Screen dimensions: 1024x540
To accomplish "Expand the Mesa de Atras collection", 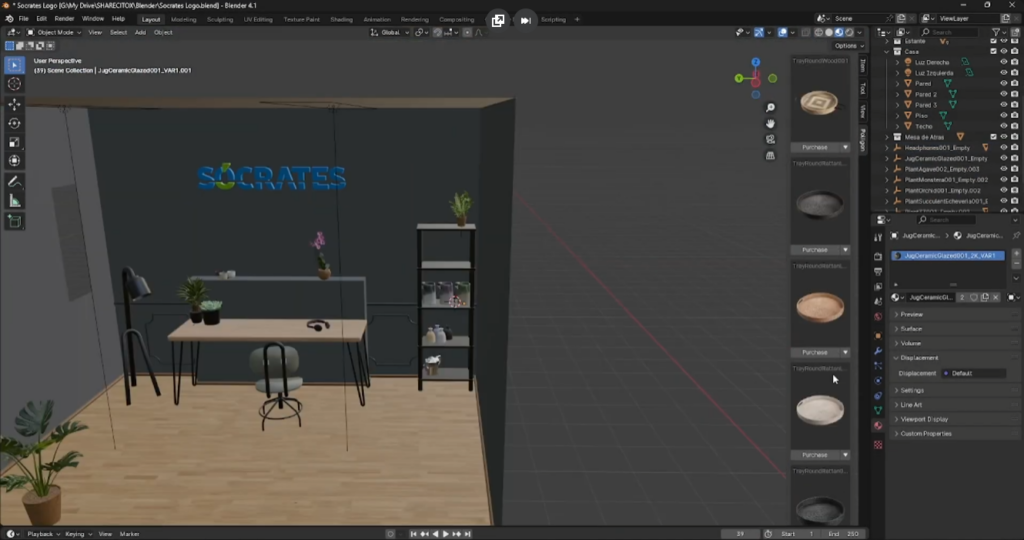I will pos(887,137).
